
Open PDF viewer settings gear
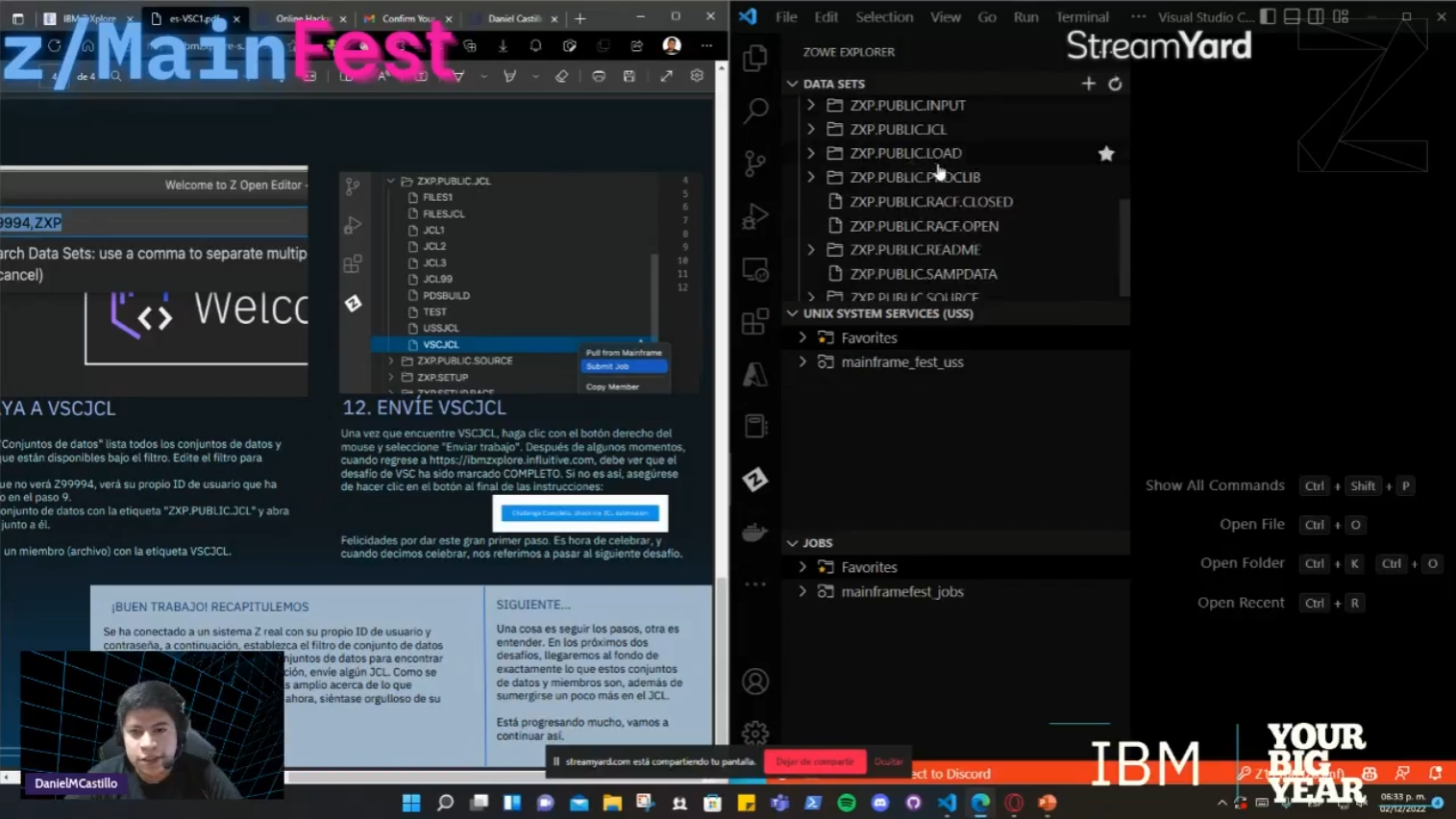point(697,76)
